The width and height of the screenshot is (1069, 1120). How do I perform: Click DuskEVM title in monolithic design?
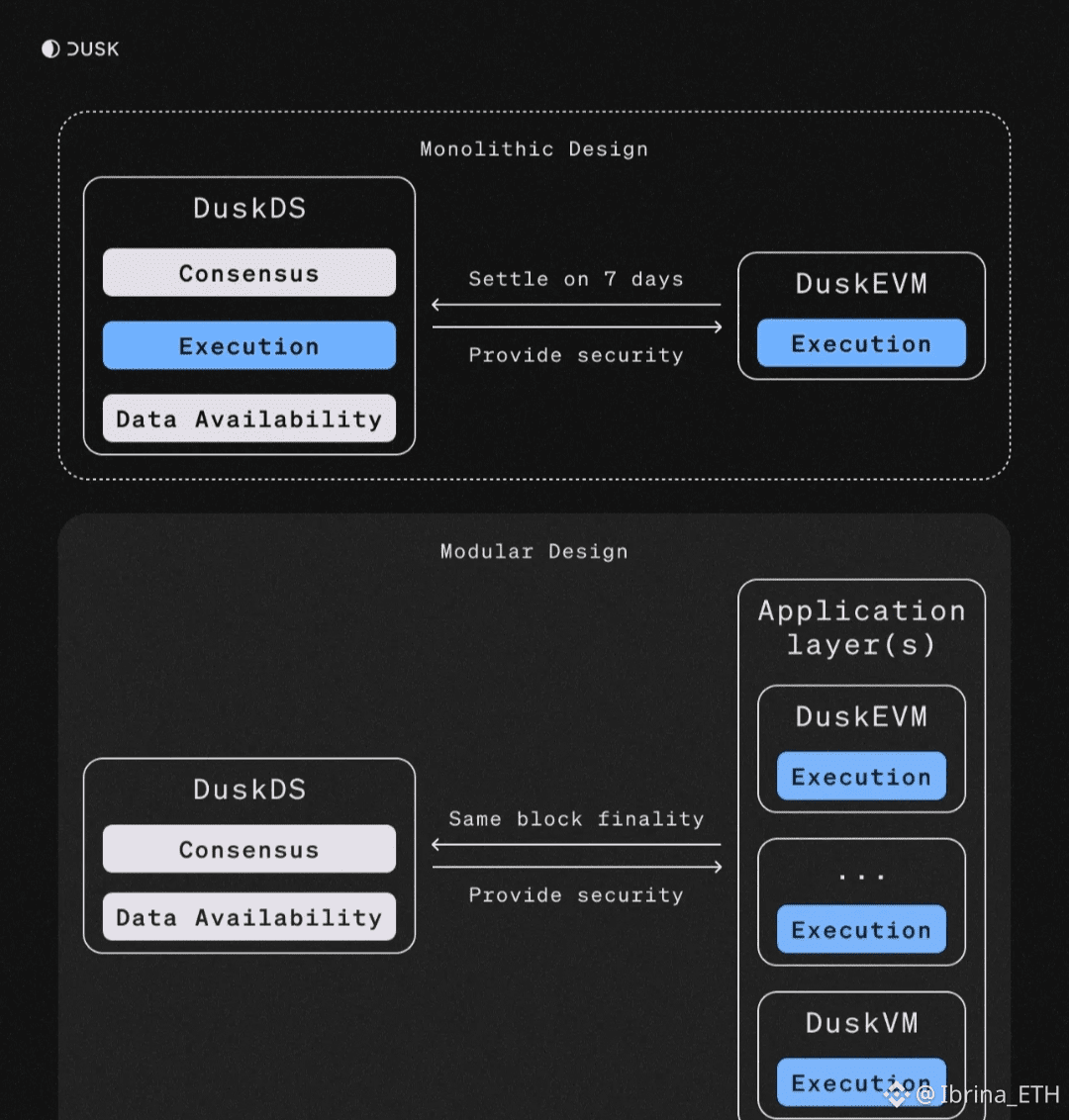[x=862, y=284]
